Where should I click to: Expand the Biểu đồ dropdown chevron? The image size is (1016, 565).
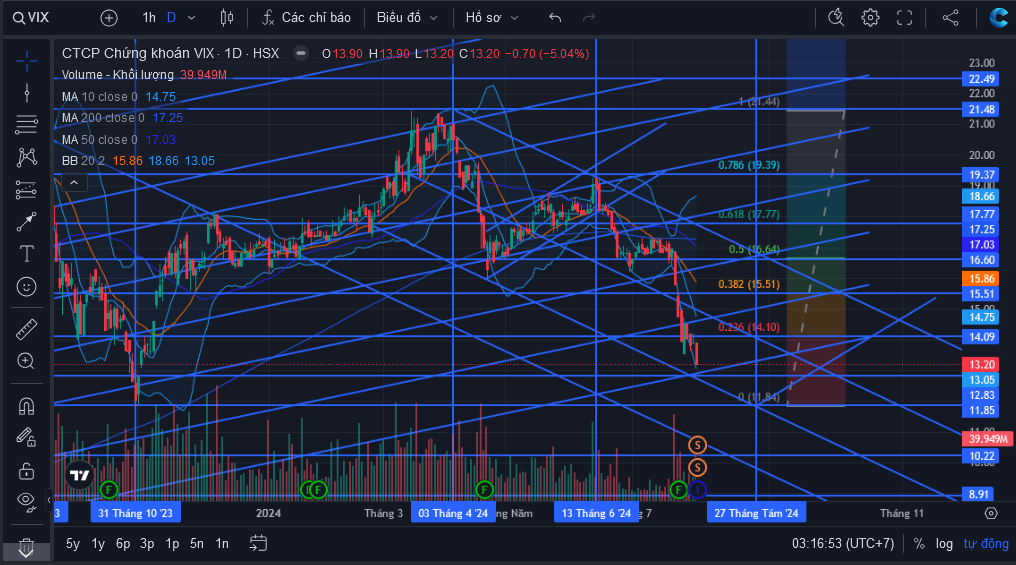pyautogui.click(x=433, y=18)
